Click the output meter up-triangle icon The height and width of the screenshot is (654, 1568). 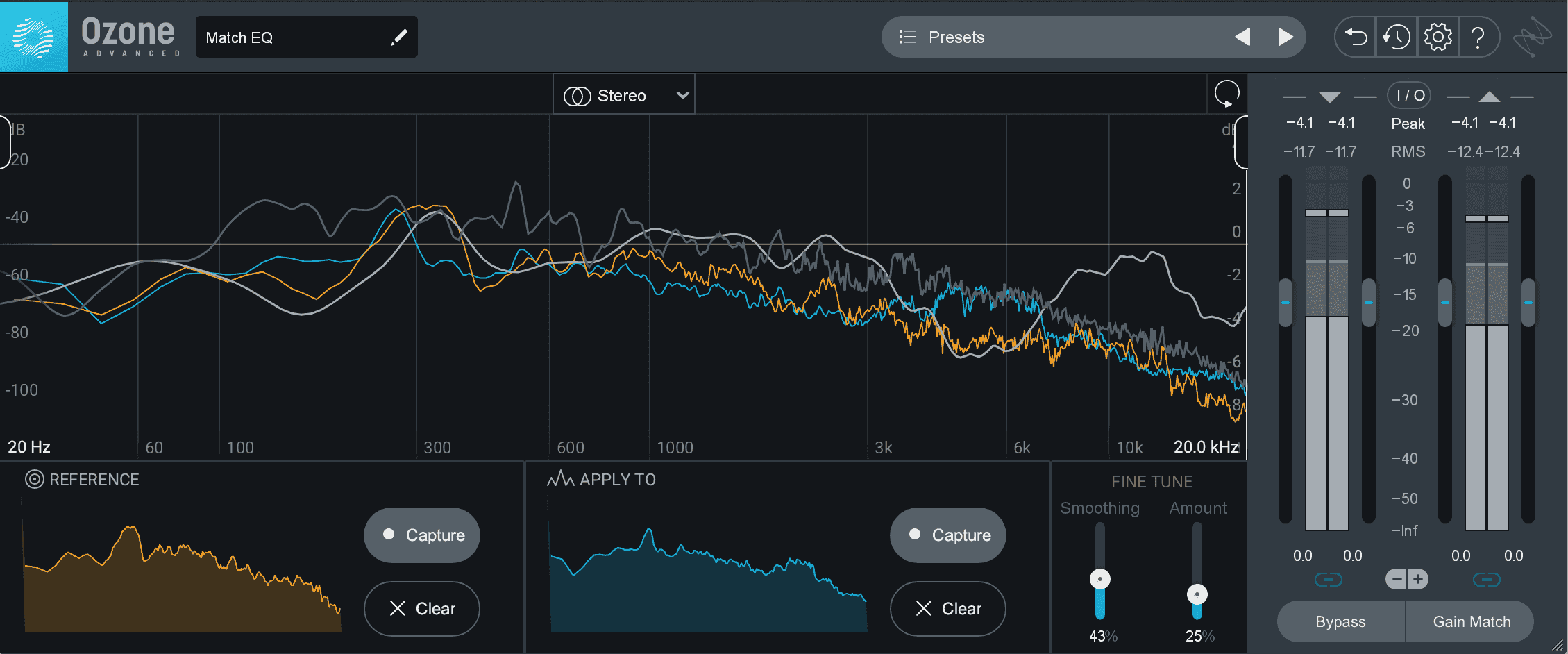(1489, 97)
